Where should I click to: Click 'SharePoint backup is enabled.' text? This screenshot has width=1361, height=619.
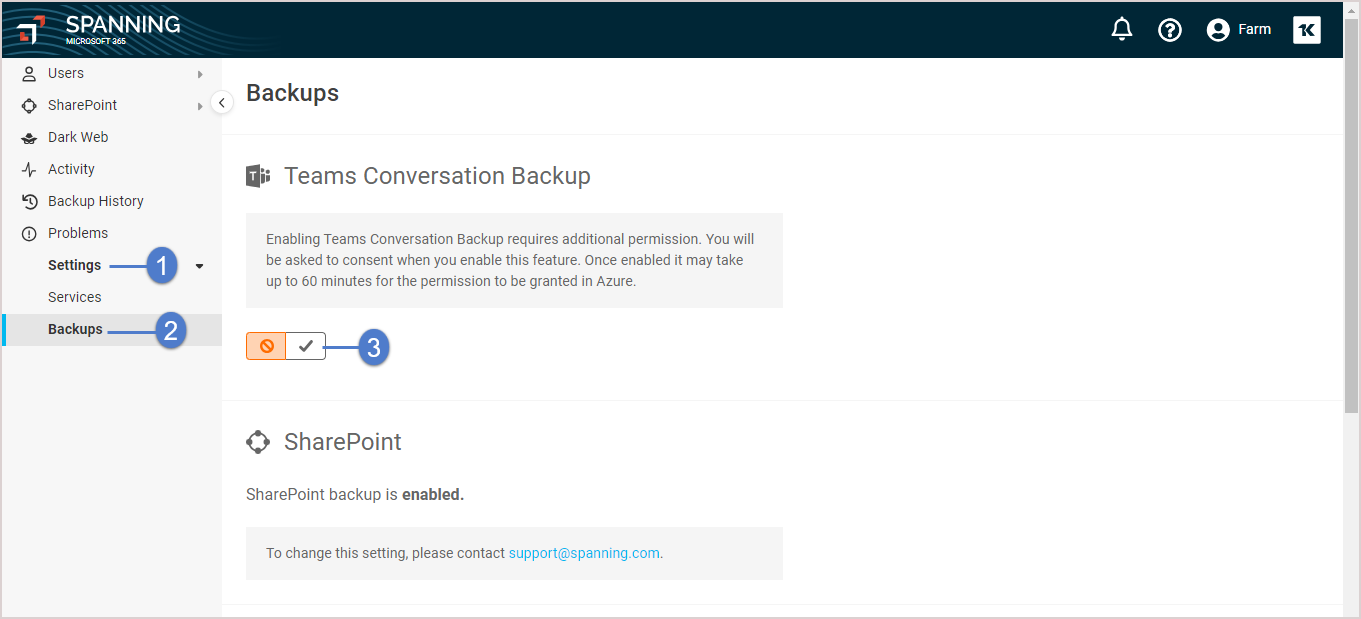(355, 494)
